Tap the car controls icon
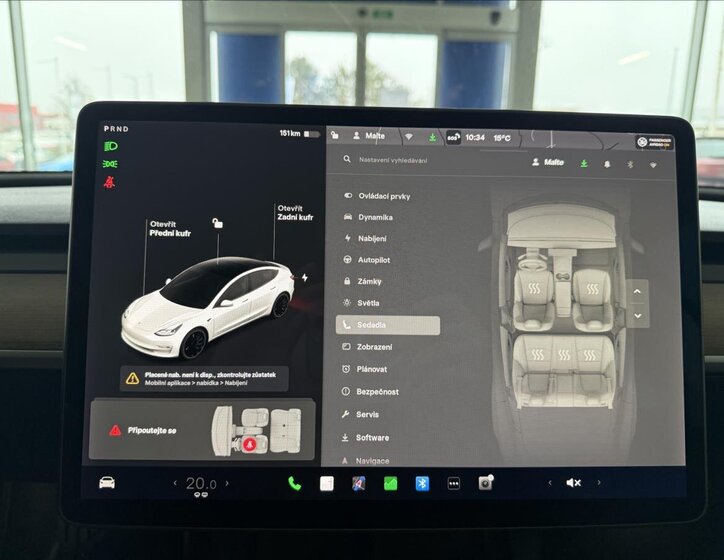 pos(107,483)
